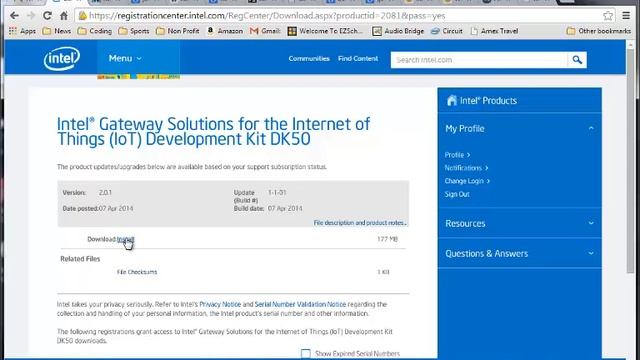Open the File Checksums link
The height and width of the screenshot is (360, 640).
[x=137, y=272]
